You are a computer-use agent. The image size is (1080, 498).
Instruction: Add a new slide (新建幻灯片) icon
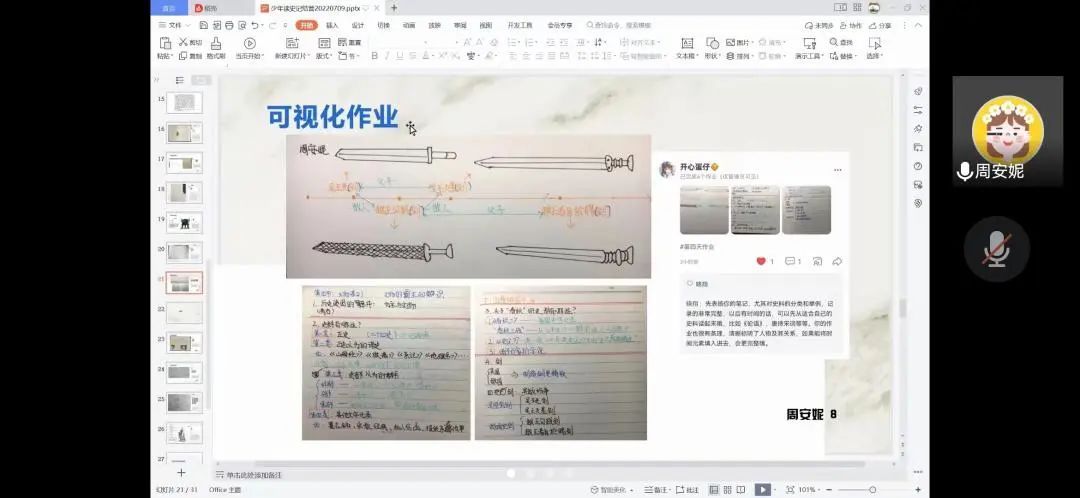pyautogui.click(x=294, y=43)
